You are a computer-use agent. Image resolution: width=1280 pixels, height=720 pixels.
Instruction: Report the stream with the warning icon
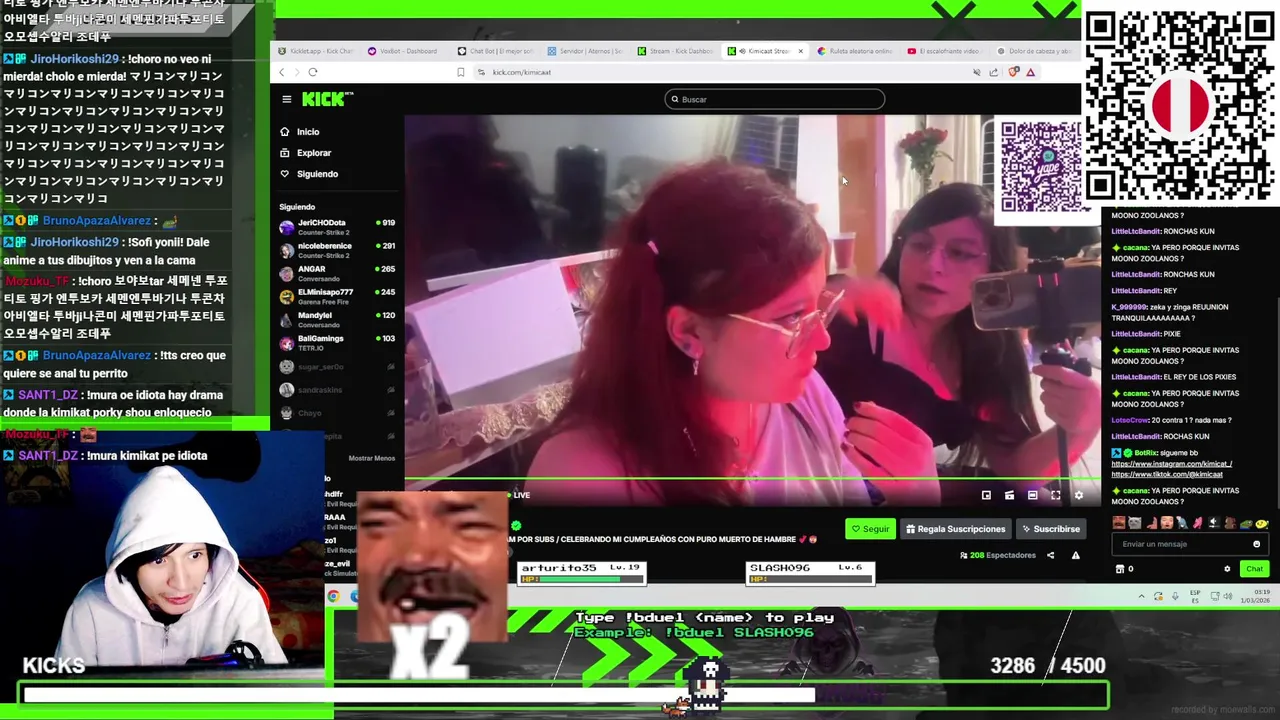pyautogui.click(x=1076, y=555)
